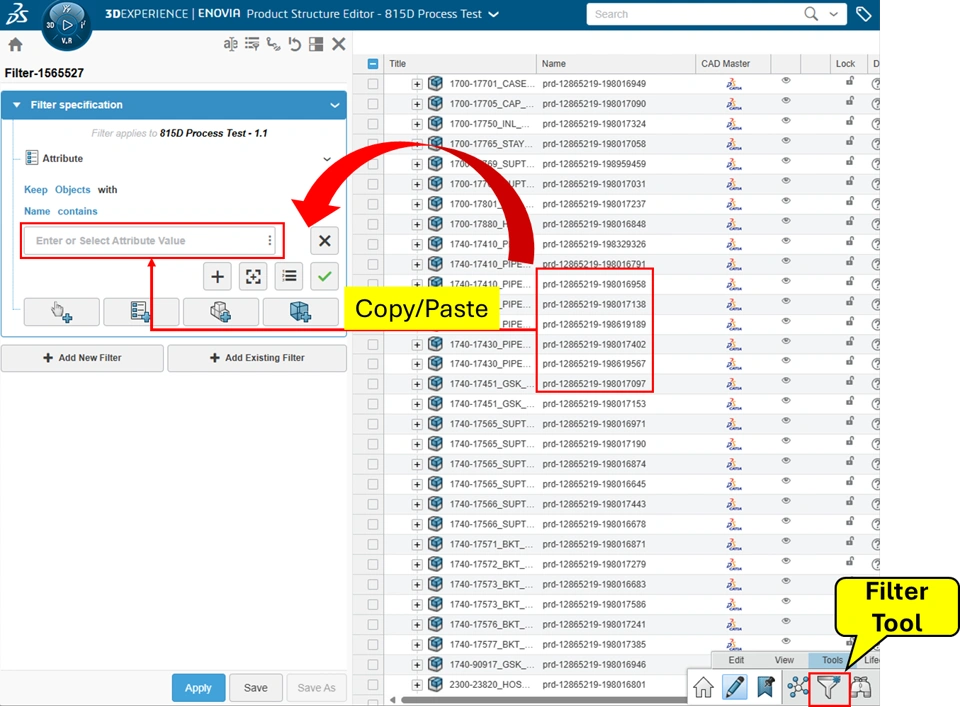Toggle eye visibility for prd-12865219-198016949 row
960x707 pixels.
[786, 81]
